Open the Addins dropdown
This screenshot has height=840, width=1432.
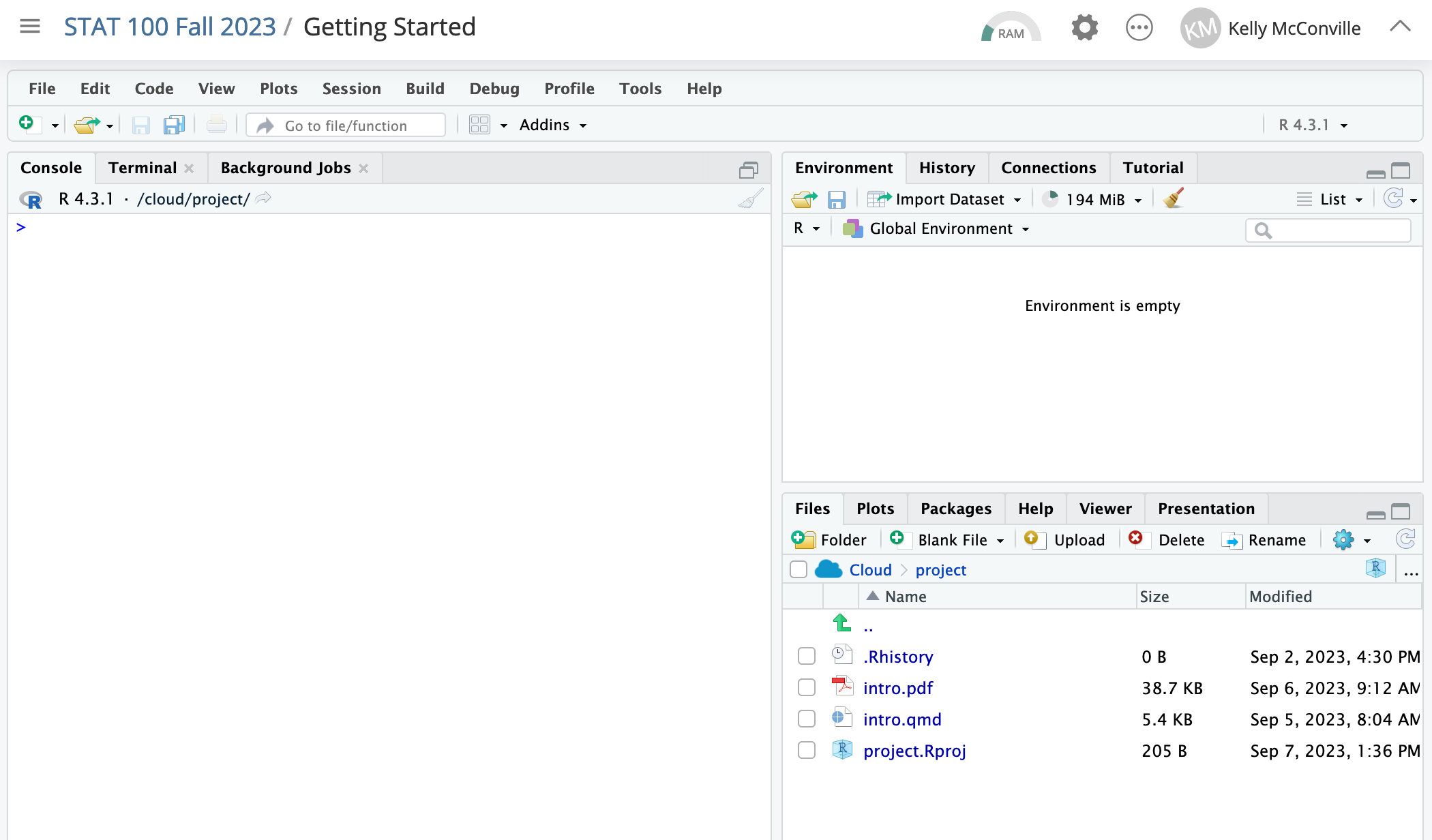coord(552,125)
